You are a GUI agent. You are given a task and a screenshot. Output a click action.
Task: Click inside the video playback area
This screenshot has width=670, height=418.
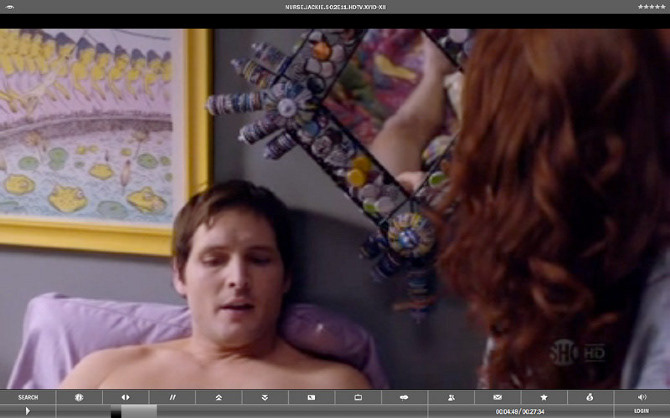click(x=335, y=209)
